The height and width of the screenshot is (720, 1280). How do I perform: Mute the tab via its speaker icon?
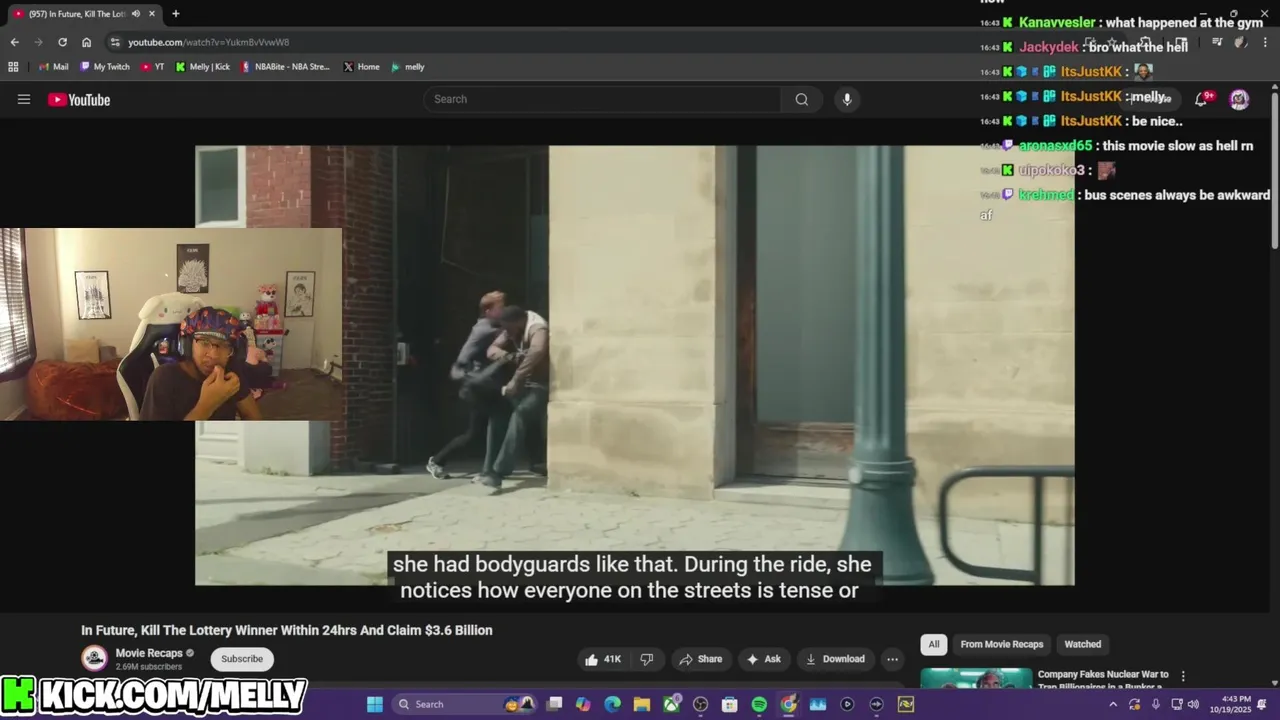coord(135,14)
